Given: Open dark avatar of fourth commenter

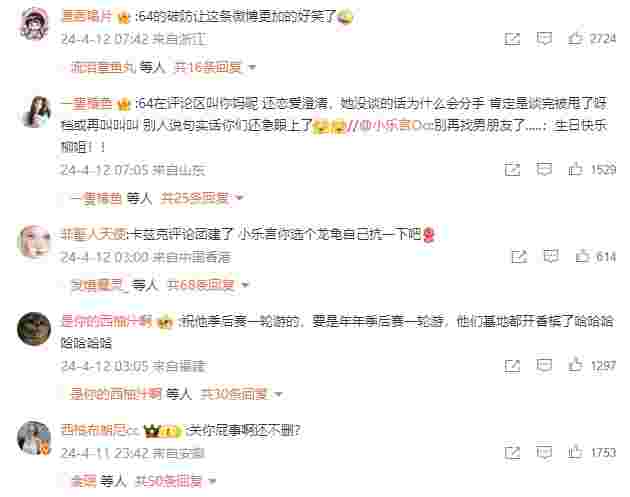Looking at the screenshot, I should tap(34, 329).
